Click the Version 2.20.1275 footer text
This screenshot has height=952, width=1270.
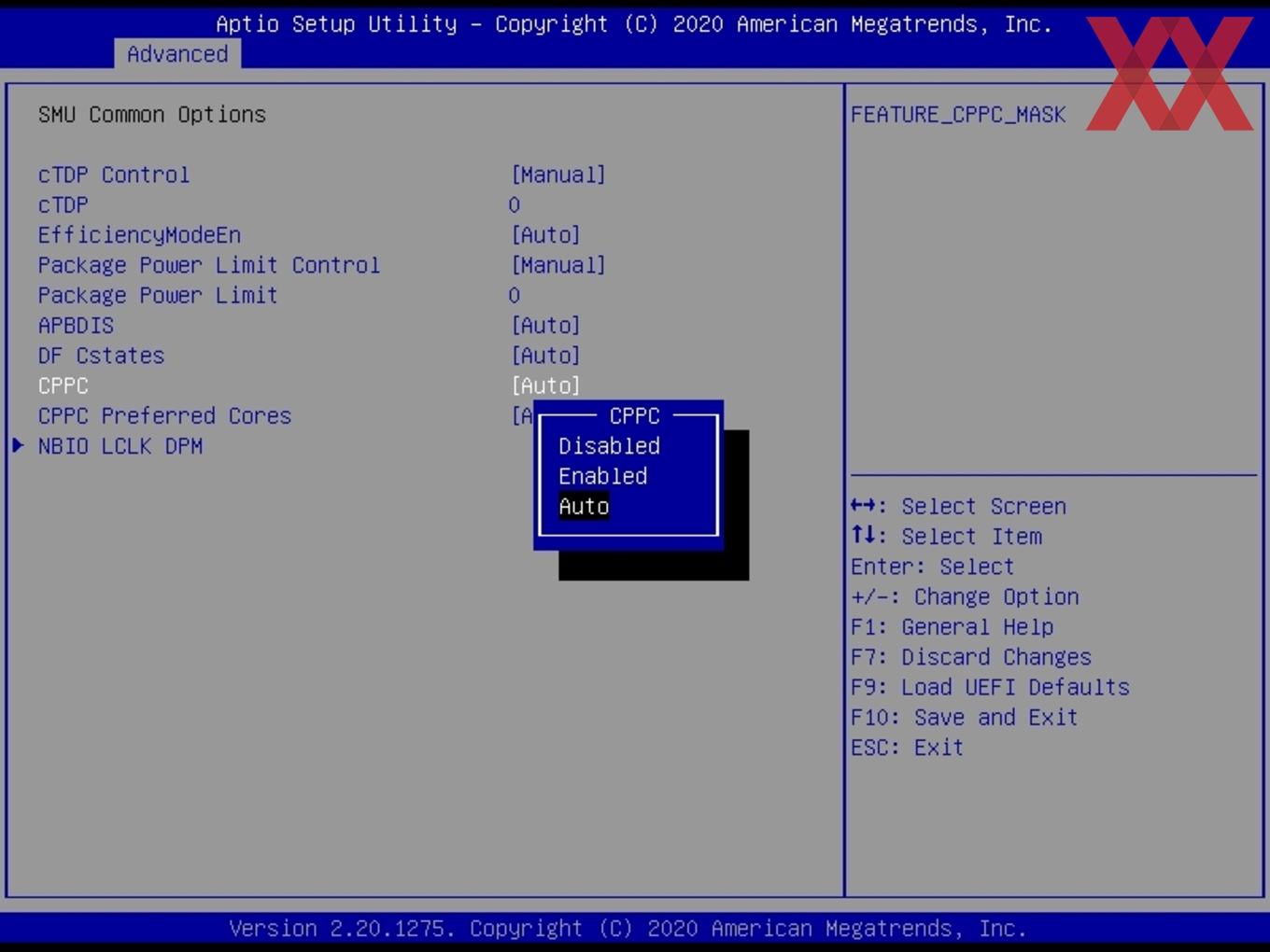pos(628,929)
